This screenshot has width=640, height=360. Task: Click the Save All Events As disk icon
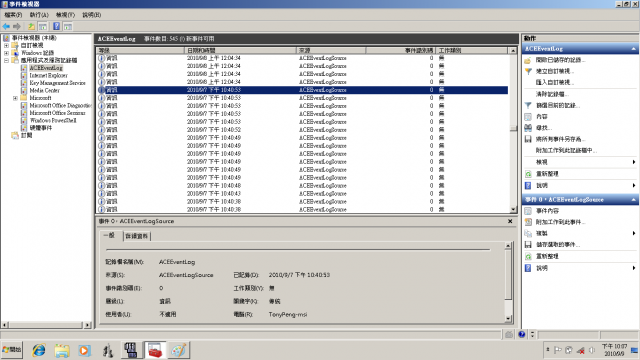(528, 139)
